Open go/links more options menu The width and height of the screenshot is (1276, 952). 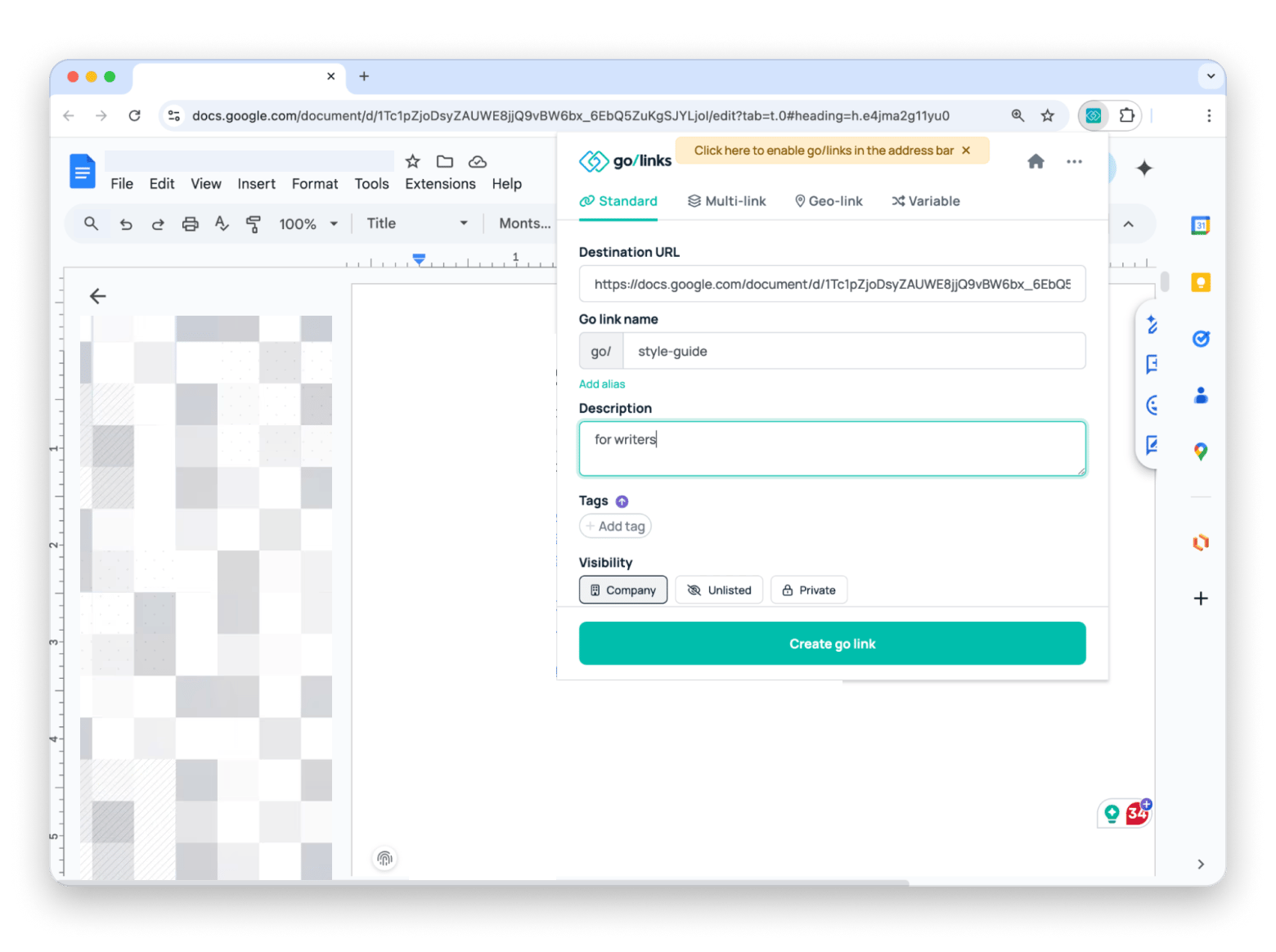pyautogui.click(x=1075, y=161)
